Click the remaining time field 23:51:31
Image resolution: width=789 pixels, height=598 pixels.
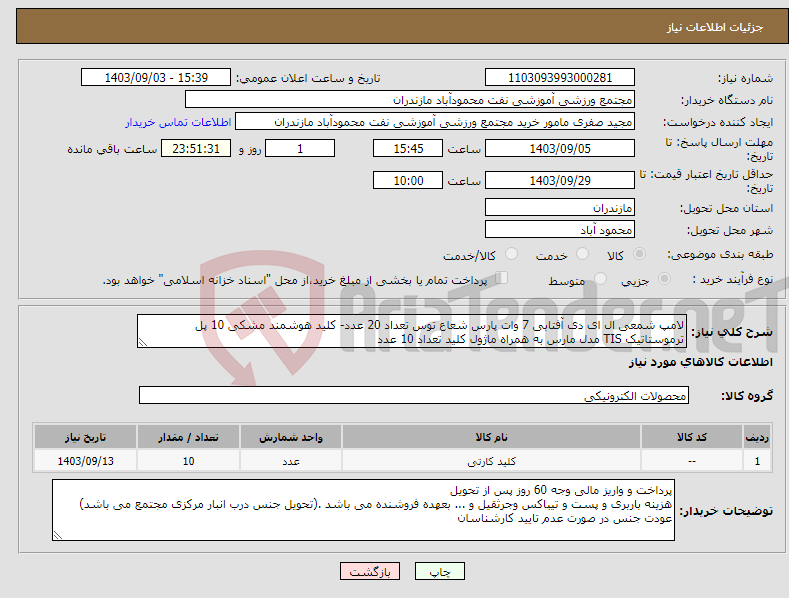pyautogui.click(x=196, y=148)
